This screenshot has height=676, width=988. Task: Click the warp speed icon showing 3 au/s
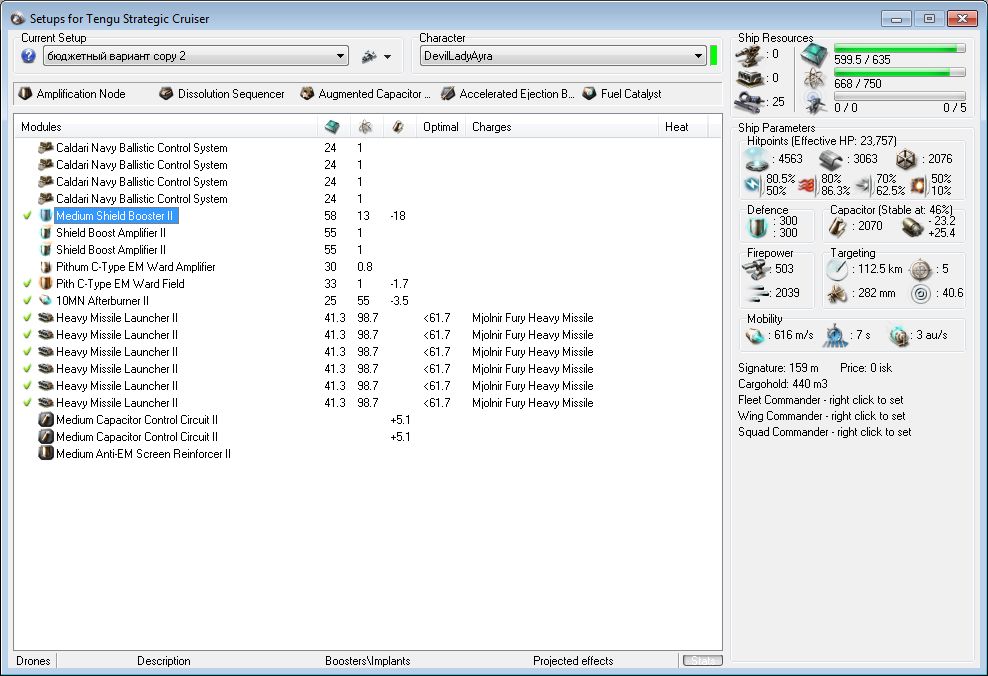tap(899, 336)
